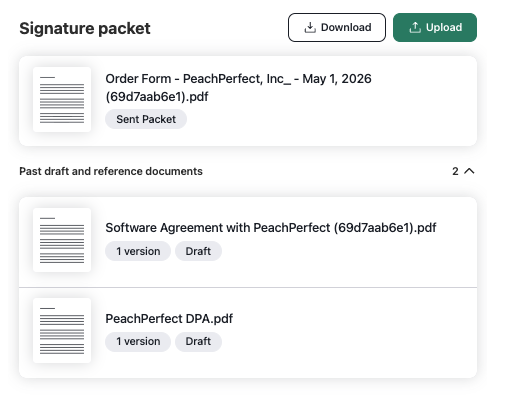Click 1 version badge on PeachPerfect DPA
510x401 pixels.
[x=138, y=341]
